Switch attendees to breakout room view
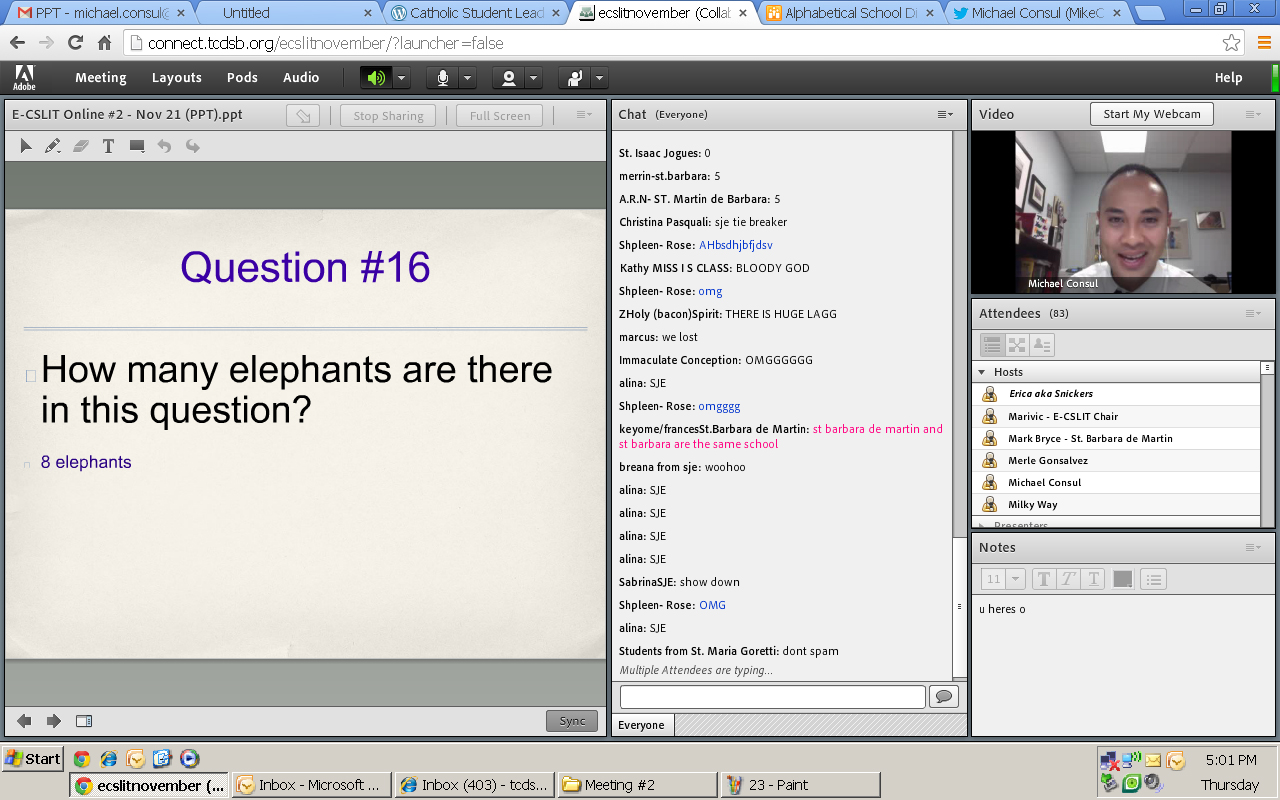 click(1017, 345)
